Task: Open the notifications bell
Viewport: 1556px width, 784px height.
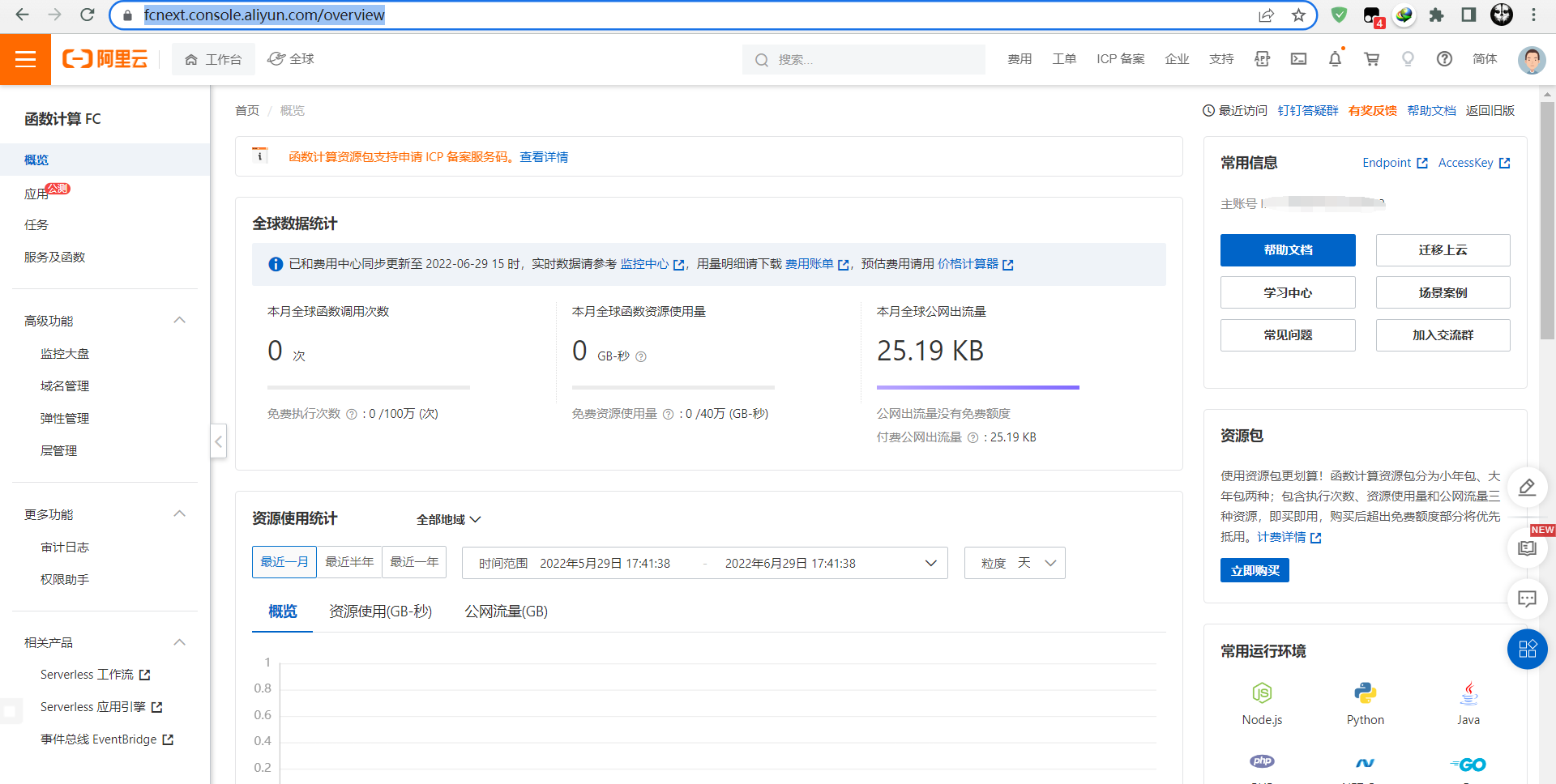Action: pos(1335,59)
